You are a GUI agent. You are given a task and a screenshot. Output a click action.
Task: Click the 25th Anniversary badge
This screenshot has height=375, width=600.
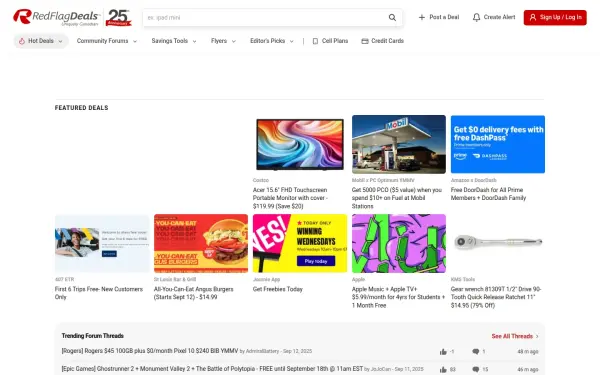coord(119,18)
